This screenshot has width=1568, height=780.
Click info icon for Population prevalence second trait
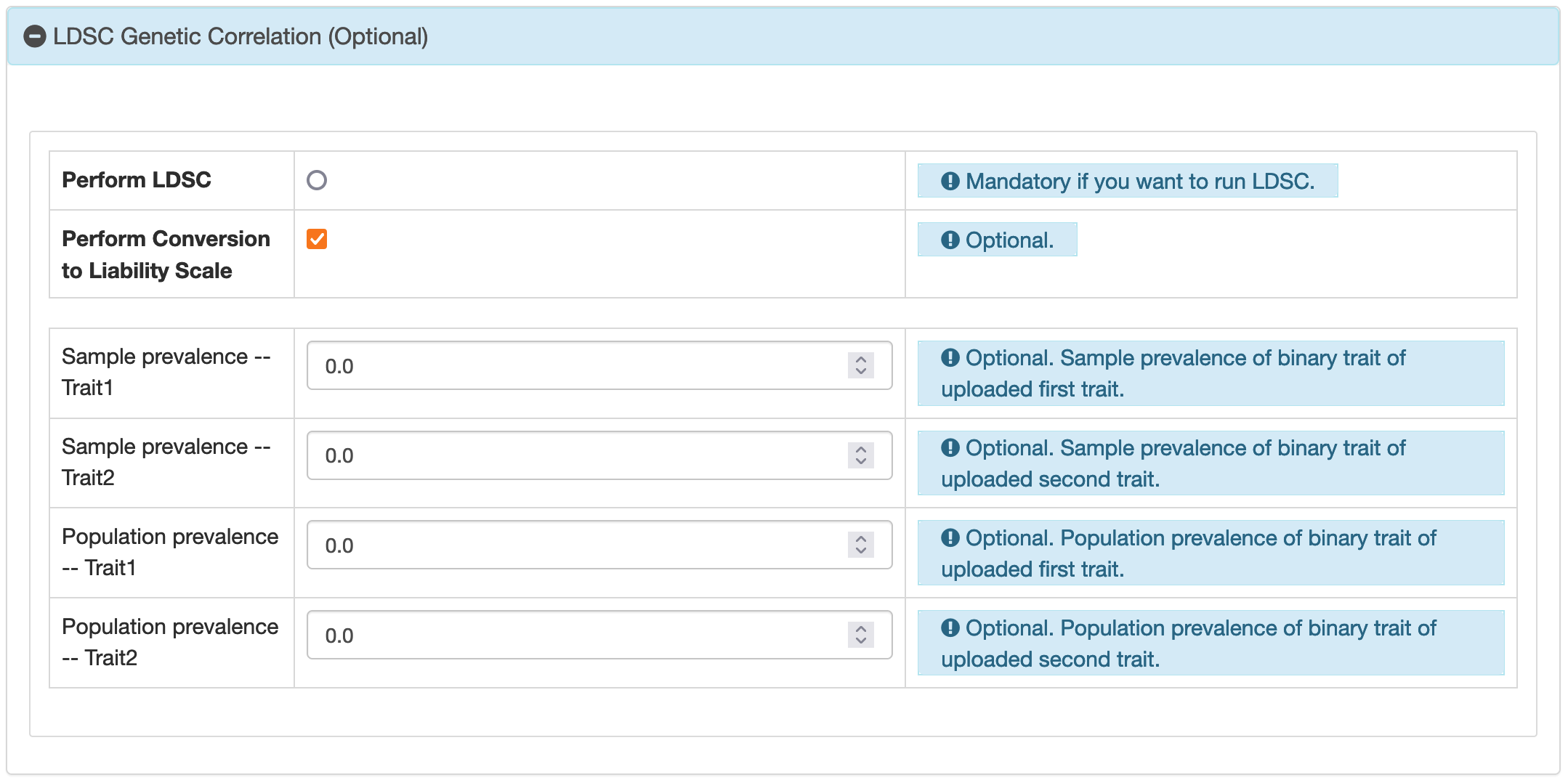pyautogui.click(x=950, y=627)
